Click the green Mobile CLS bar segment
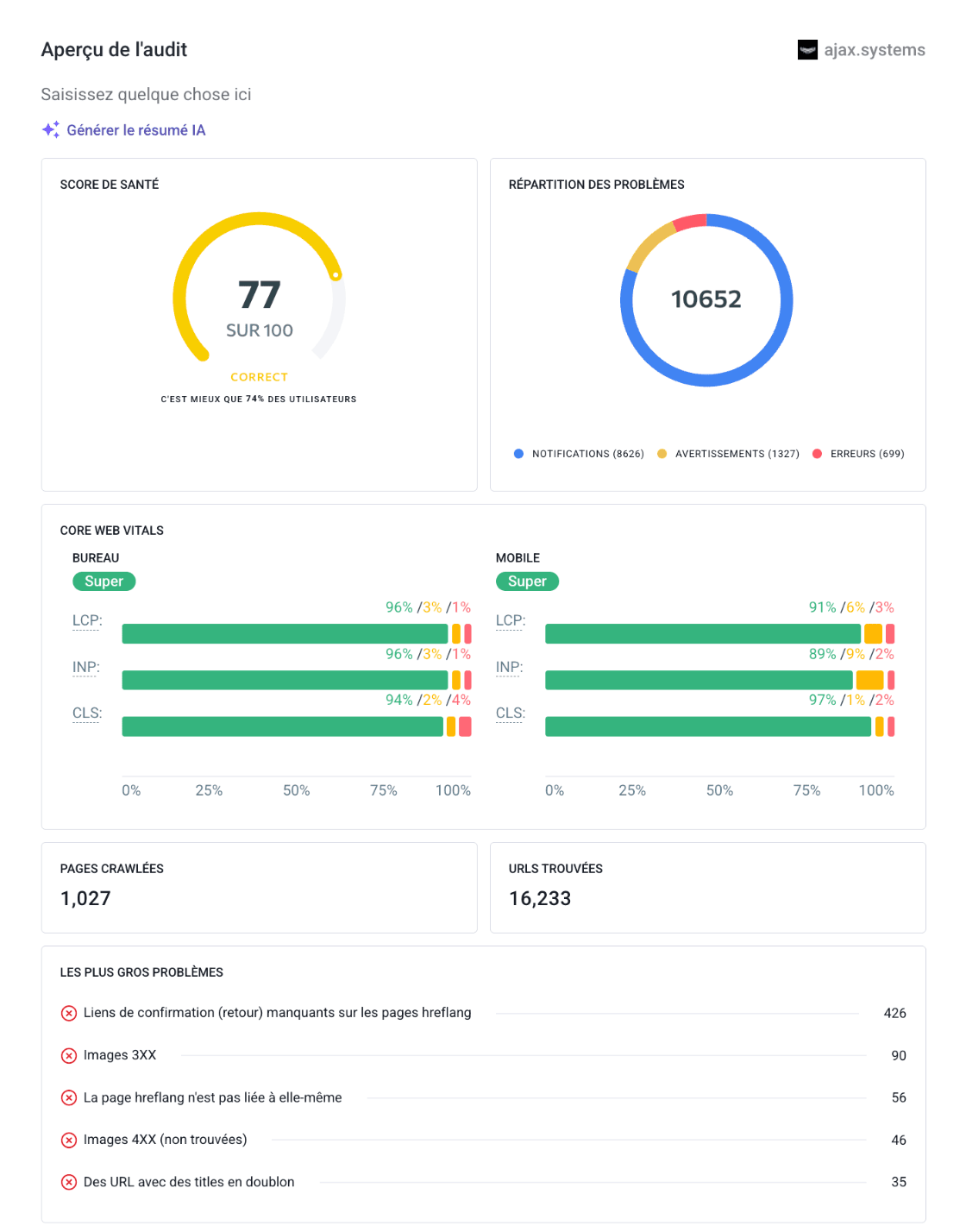 (708, 726)
